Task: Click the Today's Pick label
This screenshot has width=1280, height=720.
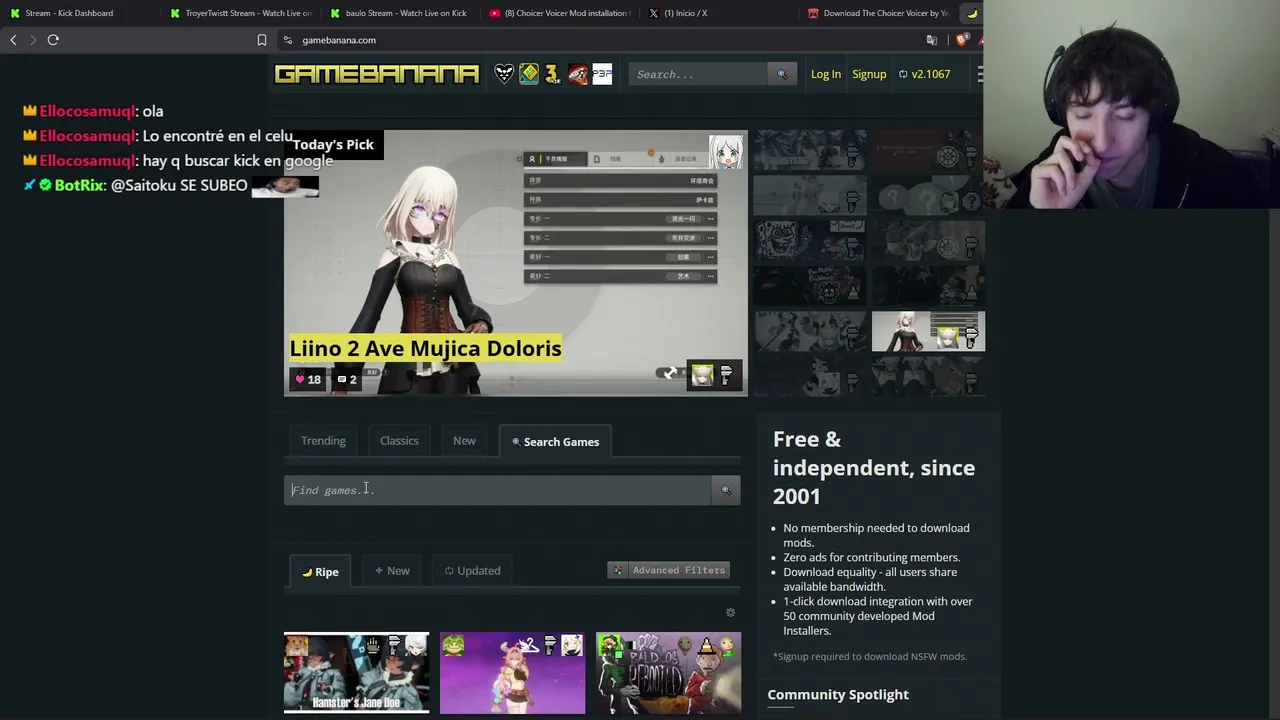Action: (x=333, y=145)
